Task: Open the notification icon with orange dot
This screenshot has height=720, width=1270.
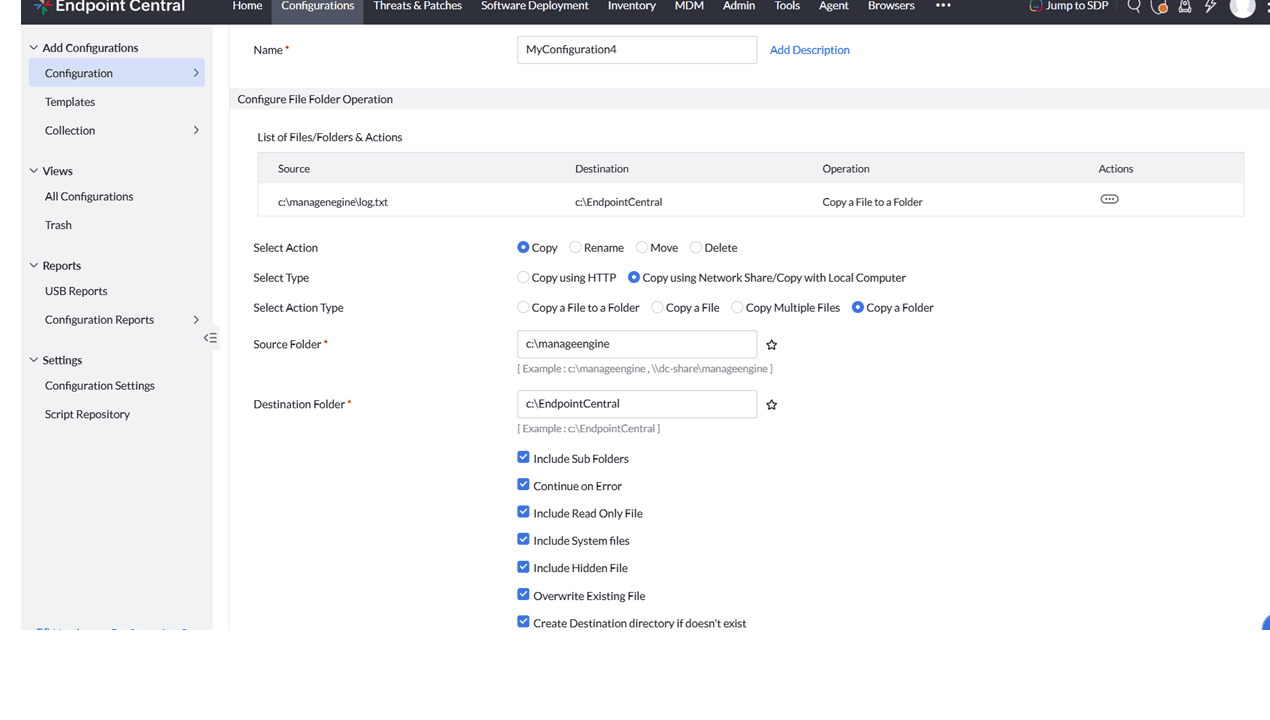Action: coord(1159,6)
